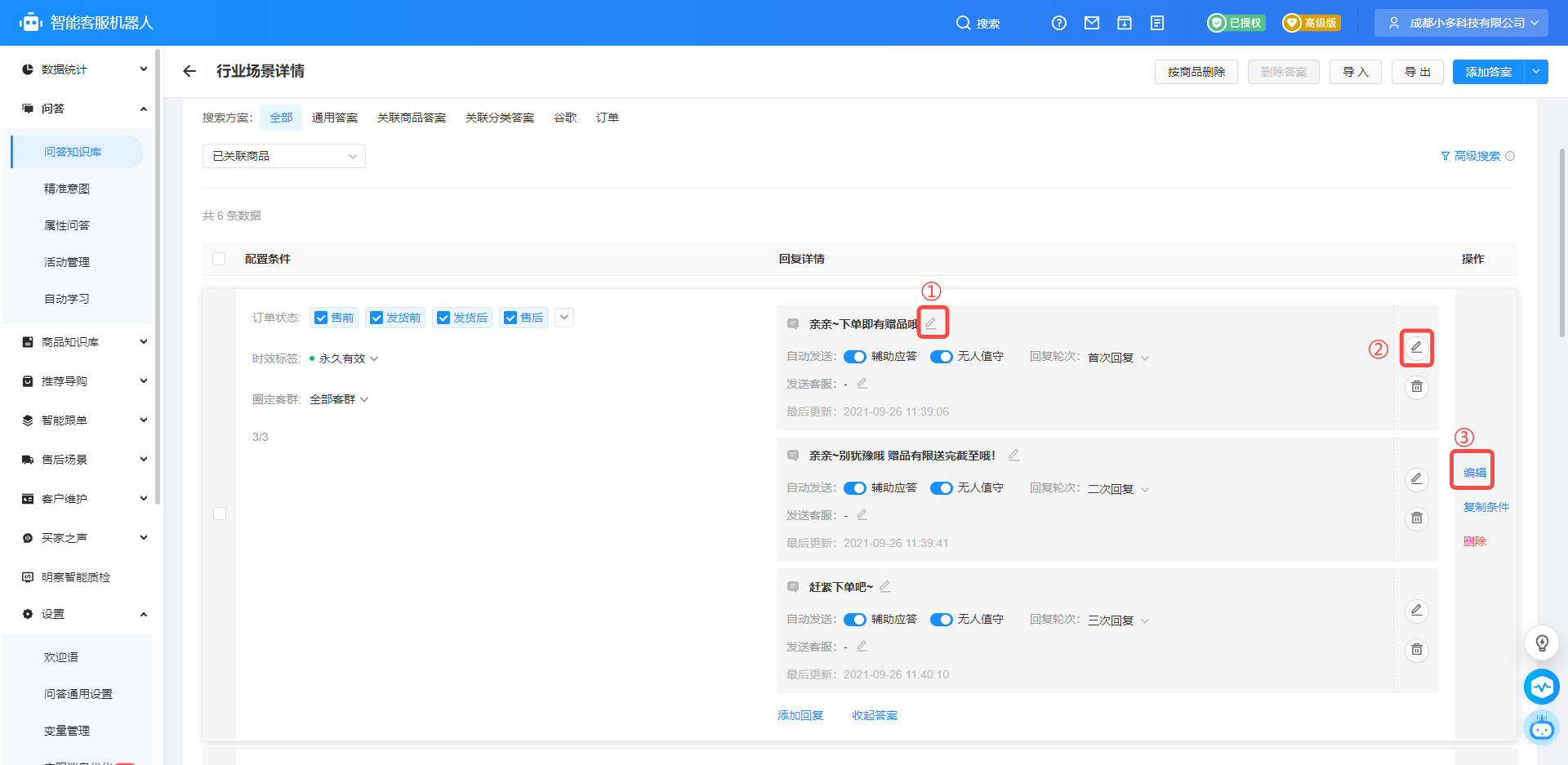Click the robot assistant floating button
The height and width of the screenshot is (765, 1568).
[1542, 727]
